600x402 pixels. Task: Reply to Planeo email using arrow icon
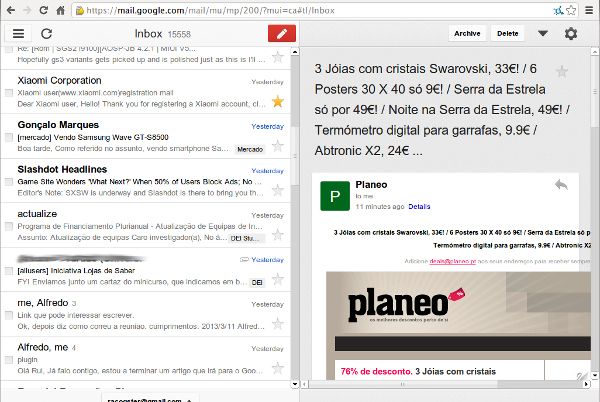click(x=560, y=185)
